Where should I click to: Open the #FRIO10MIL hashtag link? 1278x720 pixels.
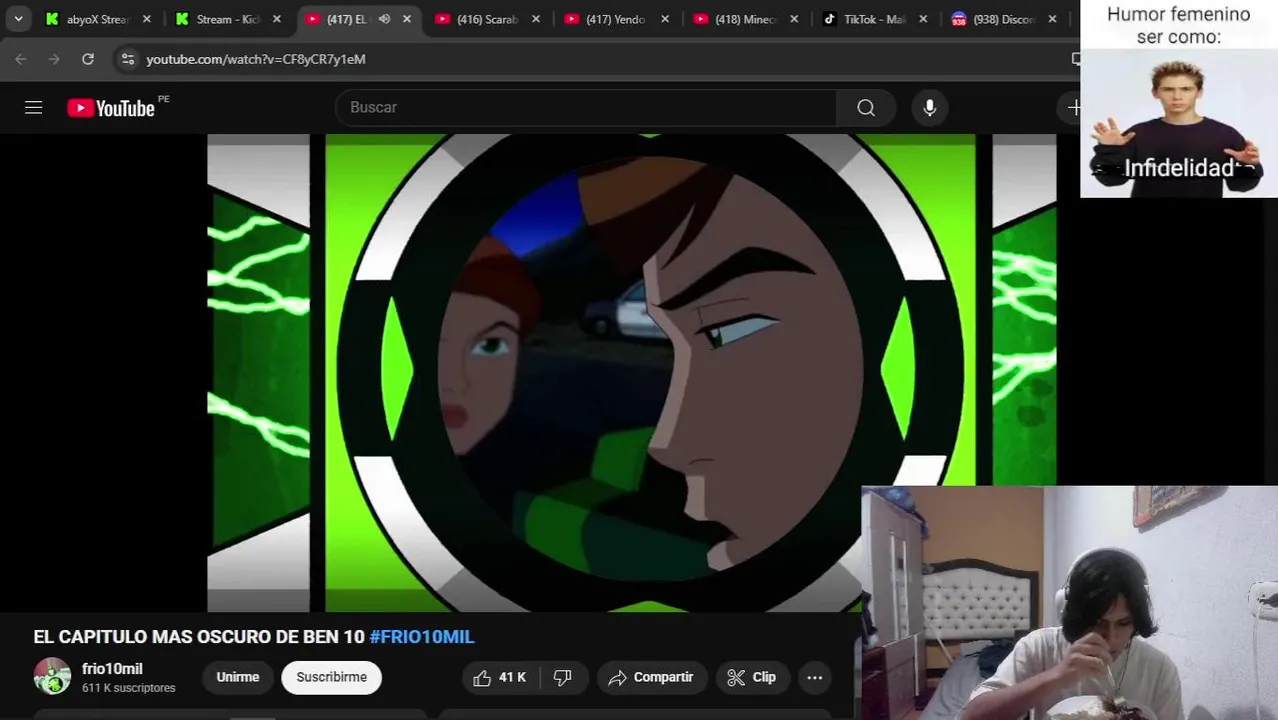(422, 637)
